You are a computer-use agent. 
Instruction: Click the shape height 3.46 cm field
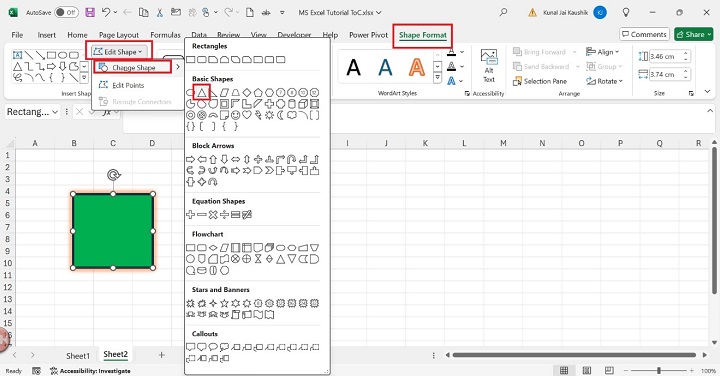click(x=669, y=56)
